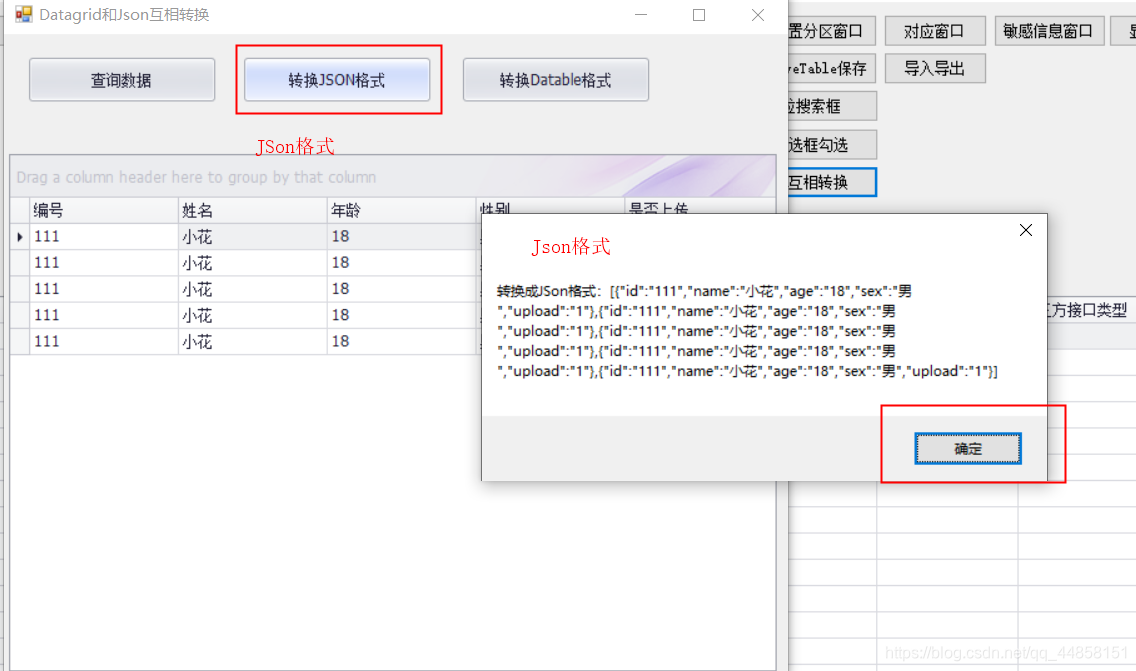Click the 查询数据 button
Image resolution: width=1136 pixels, height=671 pixels.
click(121, 80)
